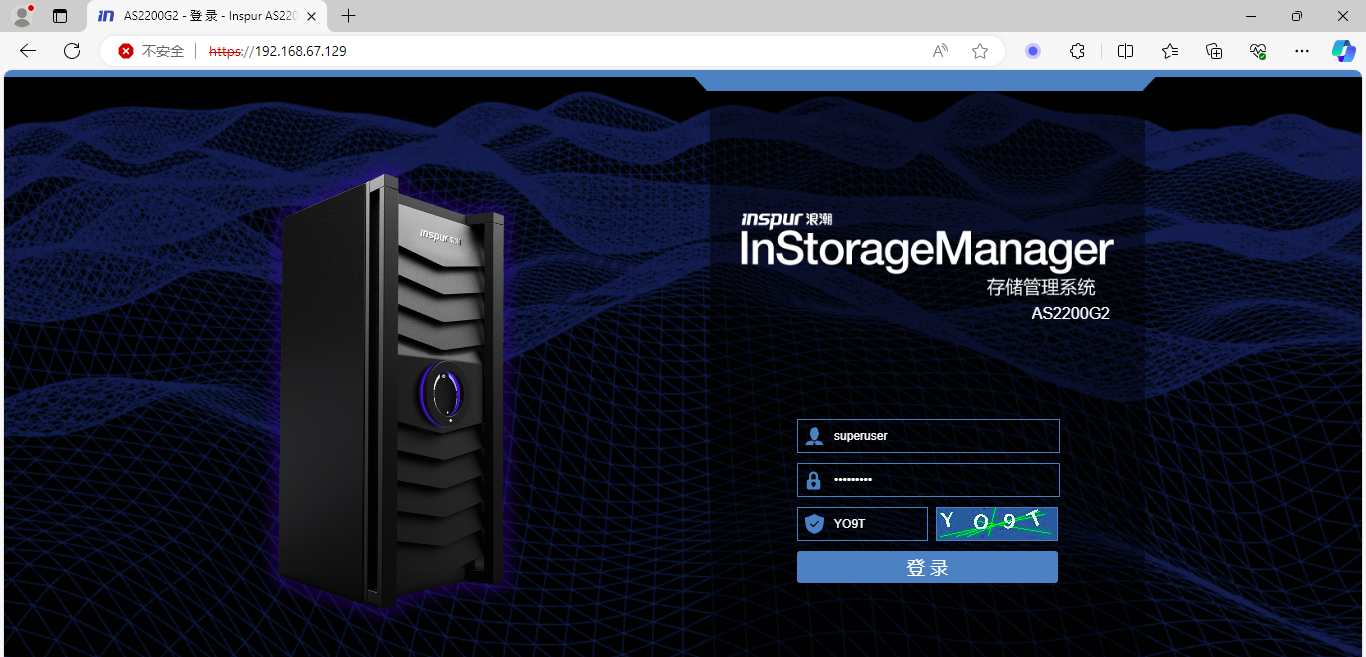This screenshot has height=657, width=1366.
Task: Open the Copilot sidebar icon
Action: 1342,51
